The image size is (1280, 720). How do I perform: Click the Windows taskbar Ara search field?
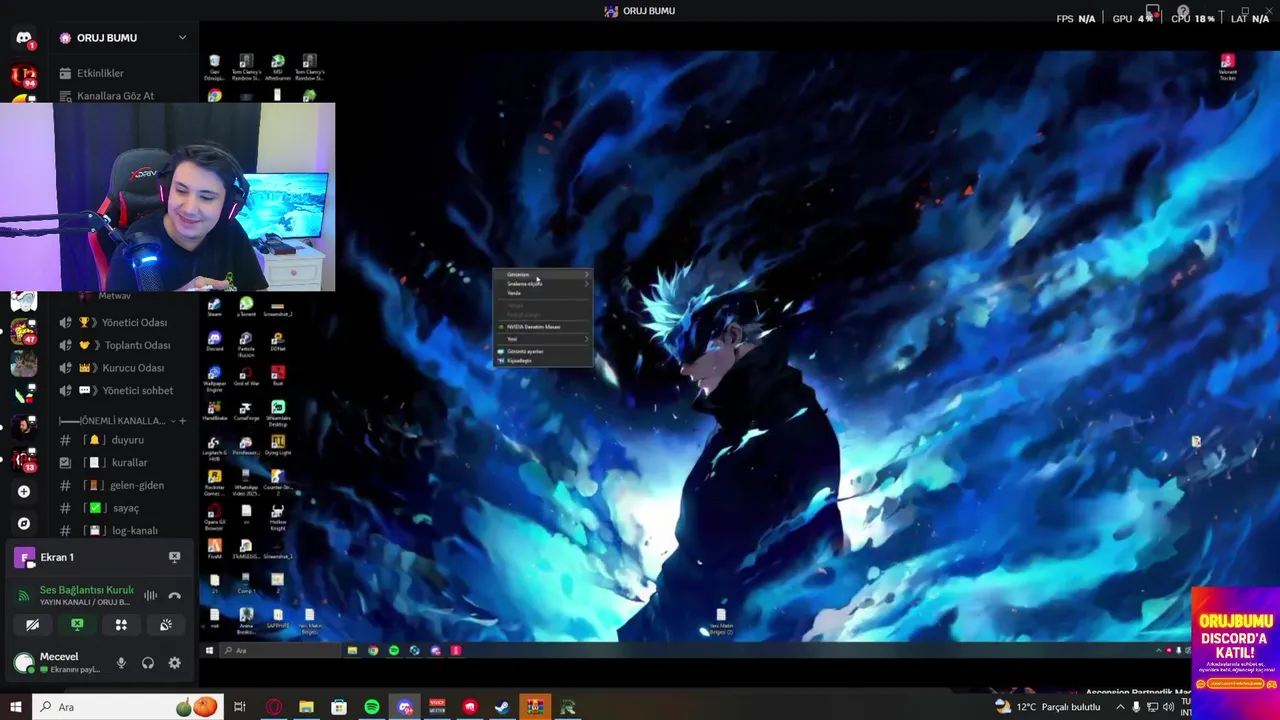coord(127,707)
